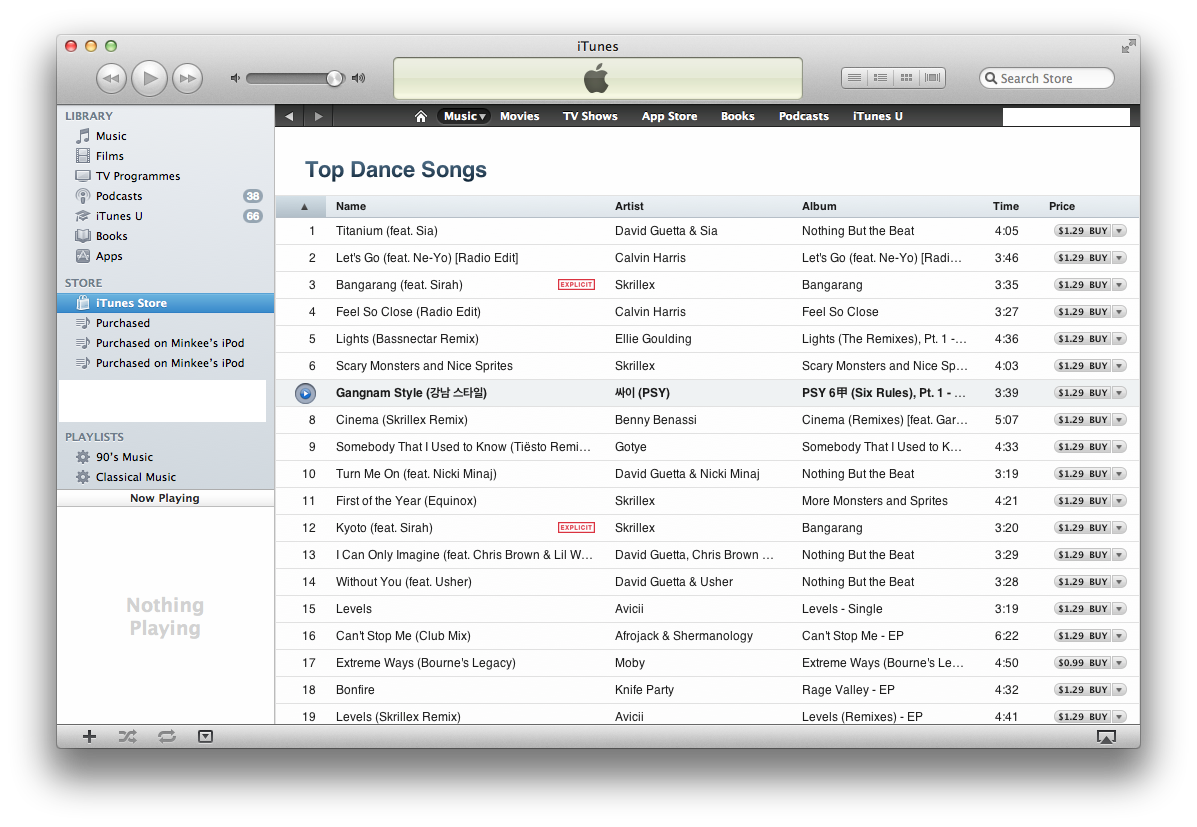Click the low volume speaker icon
Image resolution: width=1197 pixels, height=827 pixels.
(235, 78)
